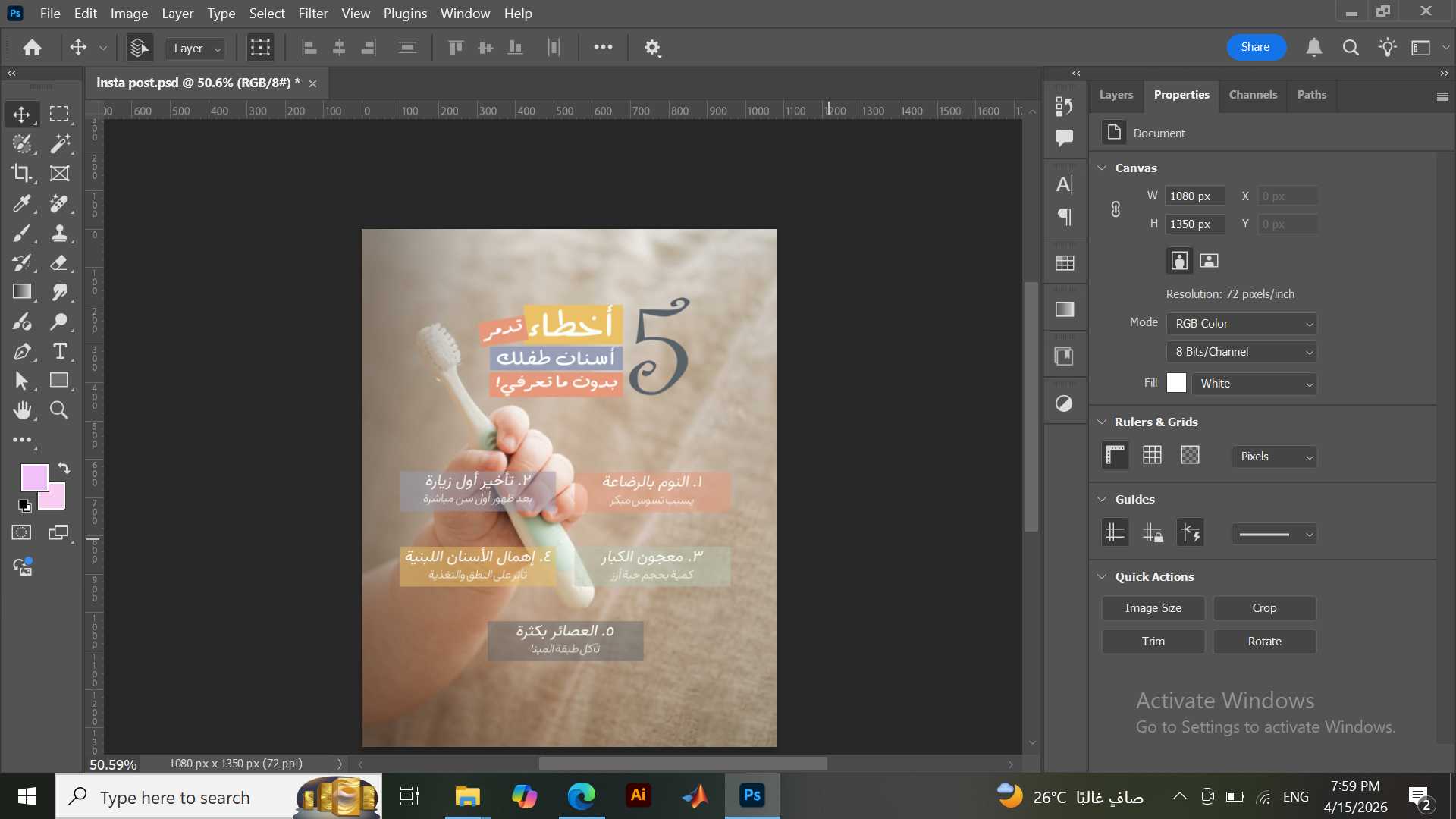The image size is (1456, 819).
Task: Open the White fill dropdown
Action: (x=1254, y=384)
